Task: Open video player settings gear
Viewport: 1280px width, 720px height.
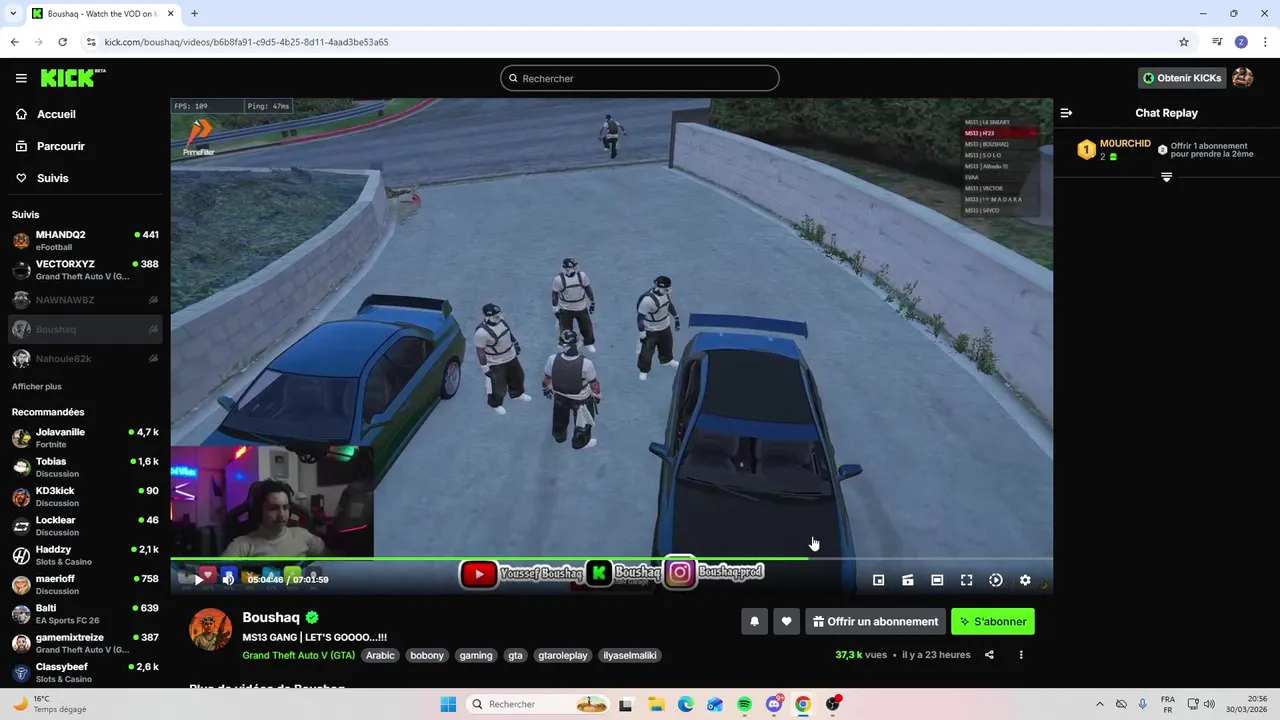Action: tap(1025, 580)
